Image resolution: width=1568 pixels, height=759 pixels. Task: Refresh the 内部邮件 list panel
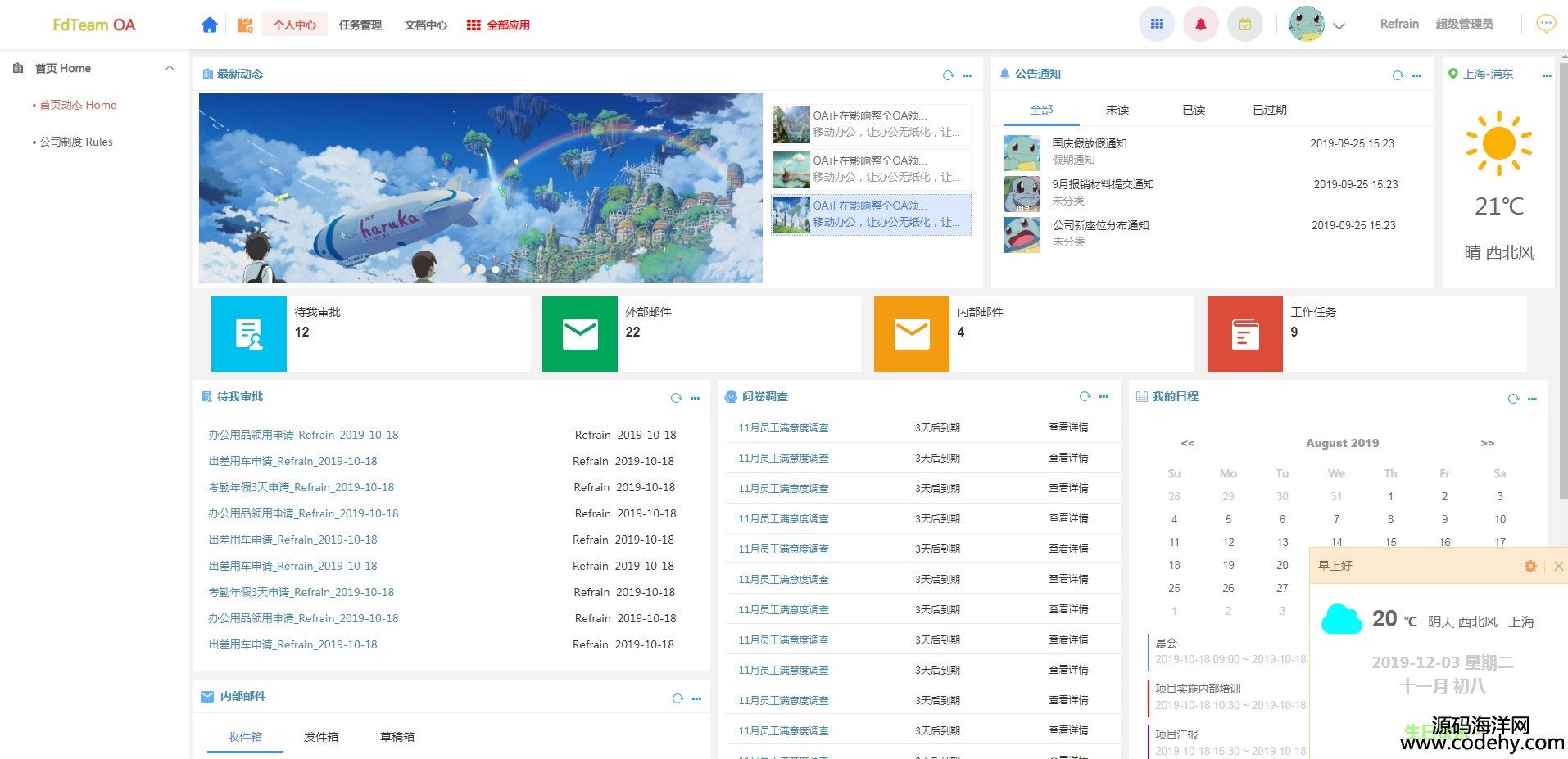pos(678,698)
